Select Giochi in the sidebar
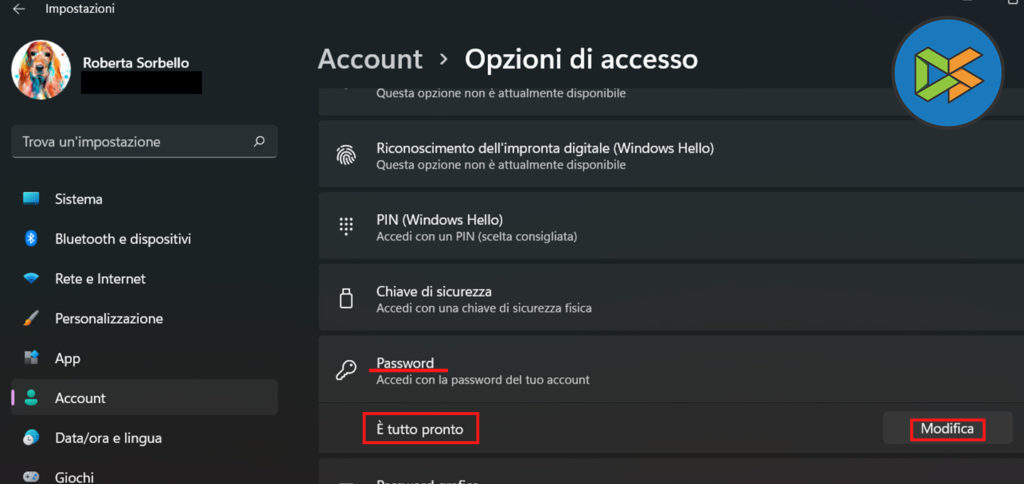 [x=75, y=476]
